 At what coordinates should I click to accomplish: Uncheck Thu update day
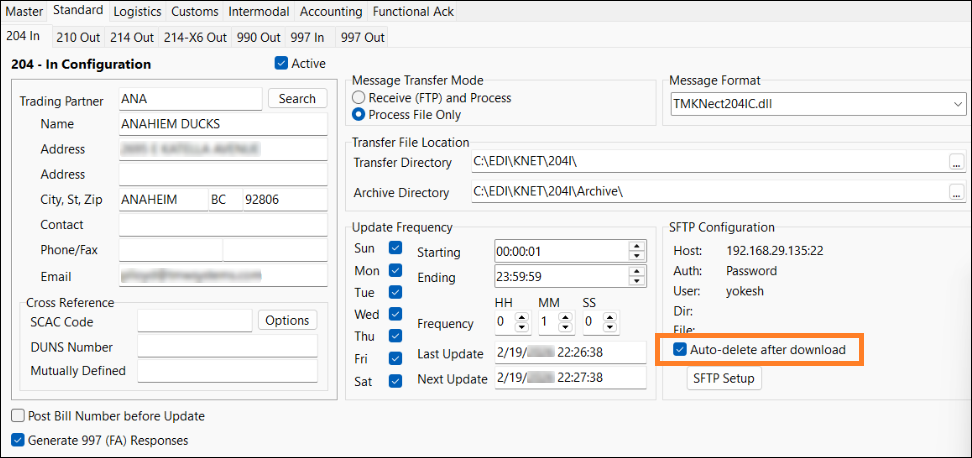[395, 336]
